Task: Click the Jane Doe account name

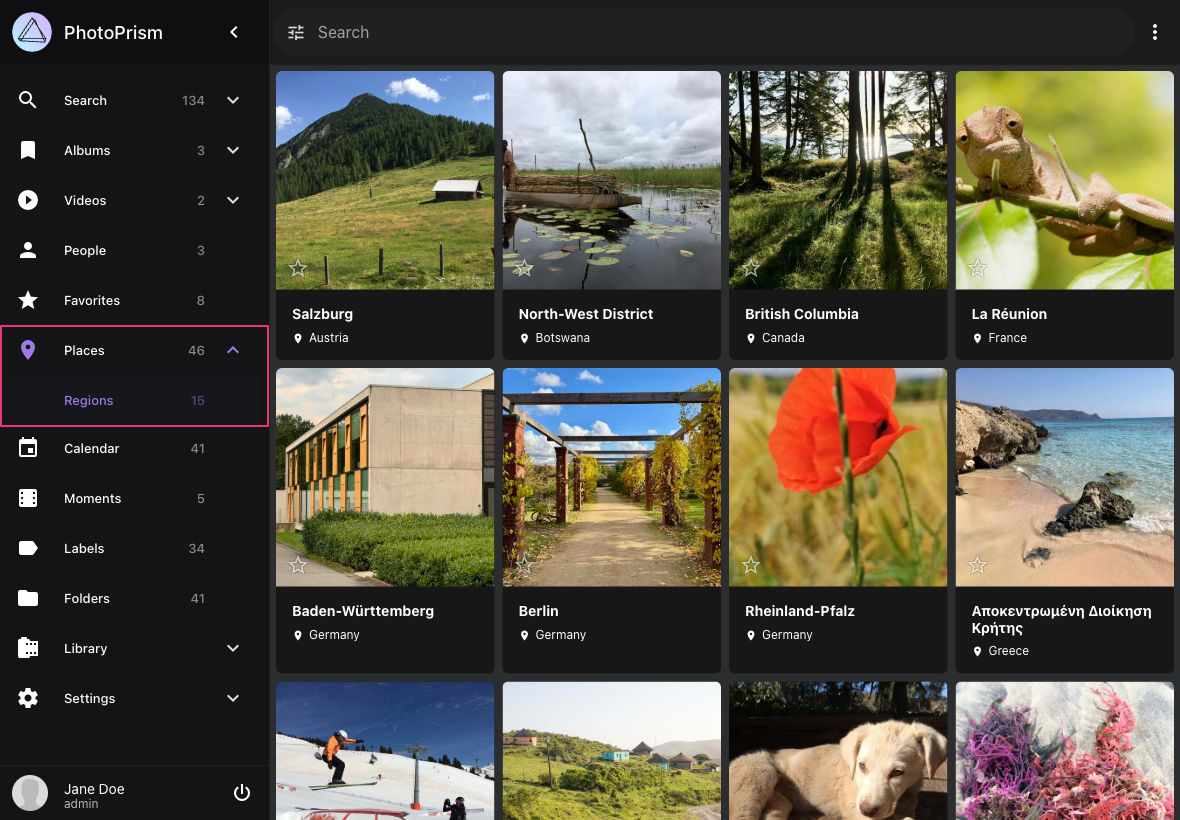Action: tap(94, 789)
